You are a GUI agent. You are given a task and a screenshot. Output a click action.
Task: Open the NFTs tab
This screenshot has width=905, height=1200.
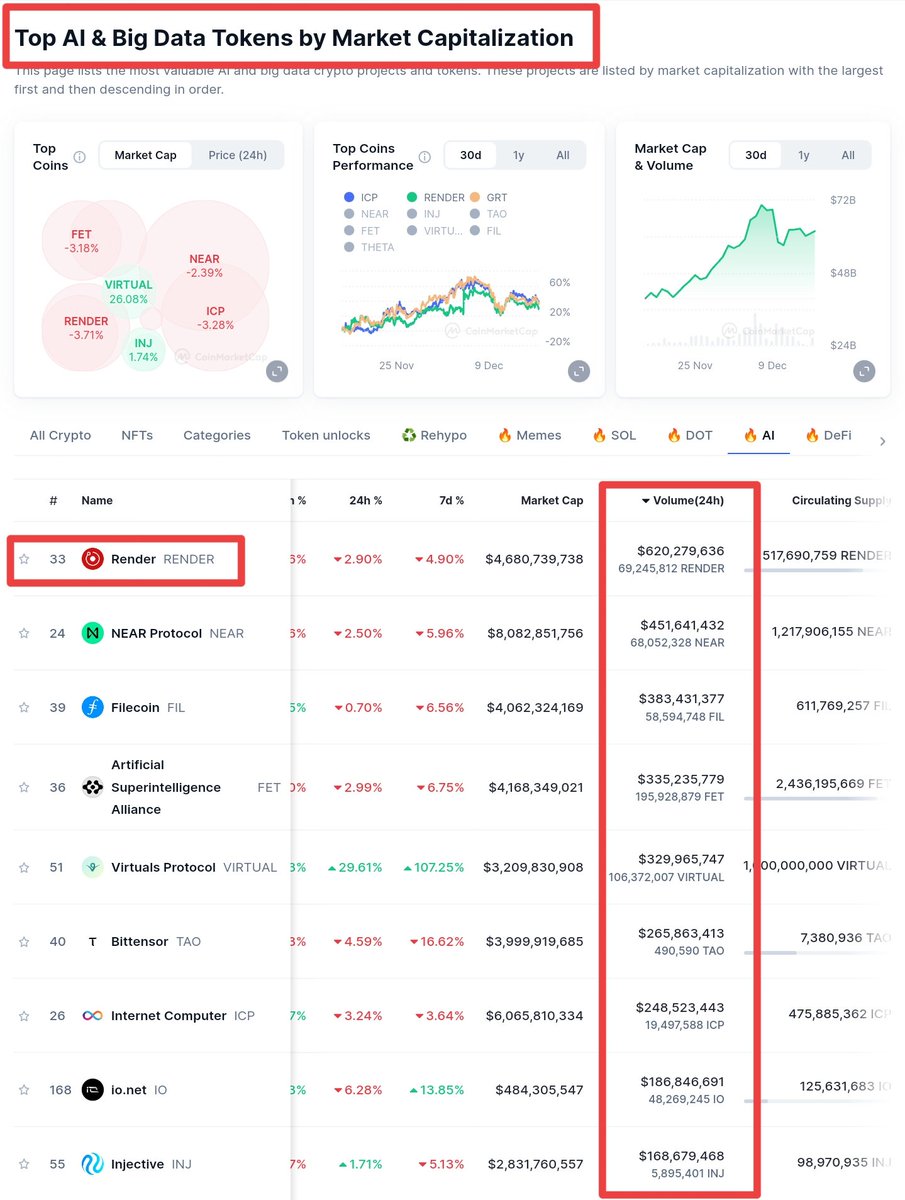(x=137, y=435)
